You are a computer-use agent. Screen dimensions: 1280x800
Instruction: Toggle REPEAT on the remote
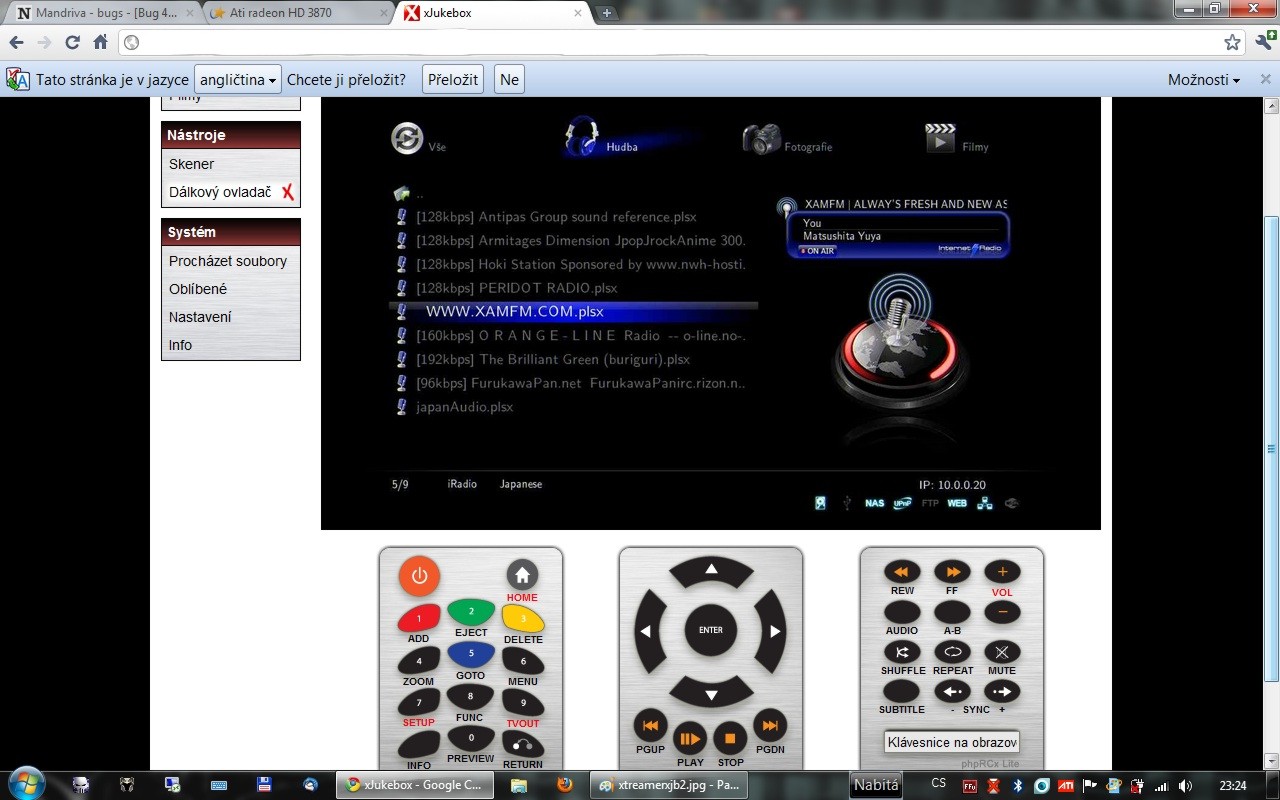coord(952,652)
